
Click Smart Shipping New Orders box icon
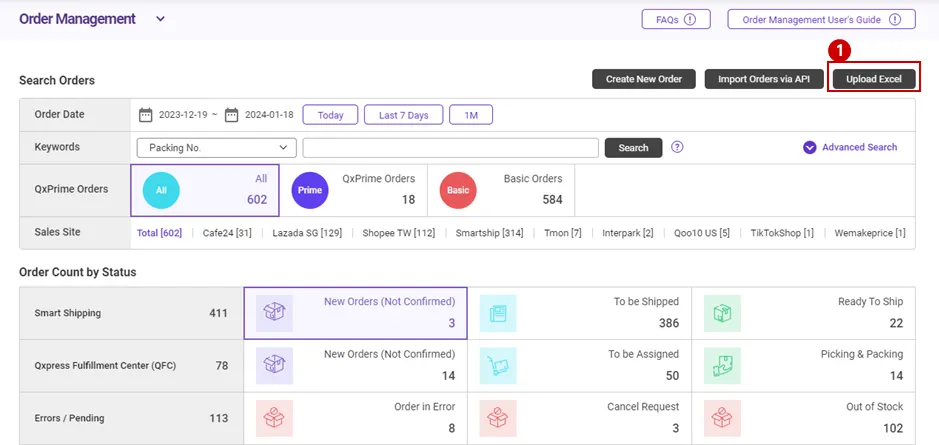pyautogui.click(x=274, y=313)
